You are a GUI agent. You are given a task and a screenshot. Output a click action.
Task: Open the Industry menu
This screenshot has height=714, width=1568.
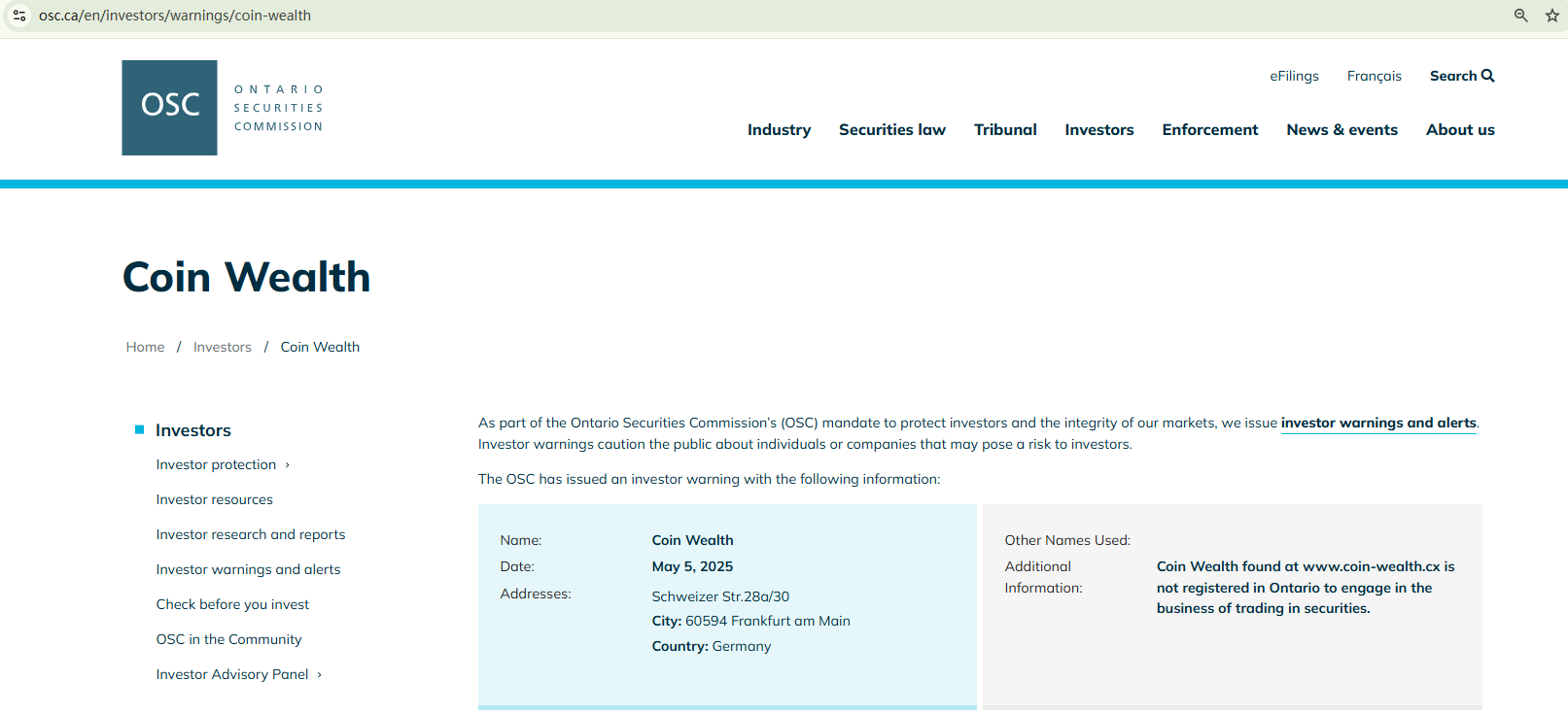[x=779, y=130]
